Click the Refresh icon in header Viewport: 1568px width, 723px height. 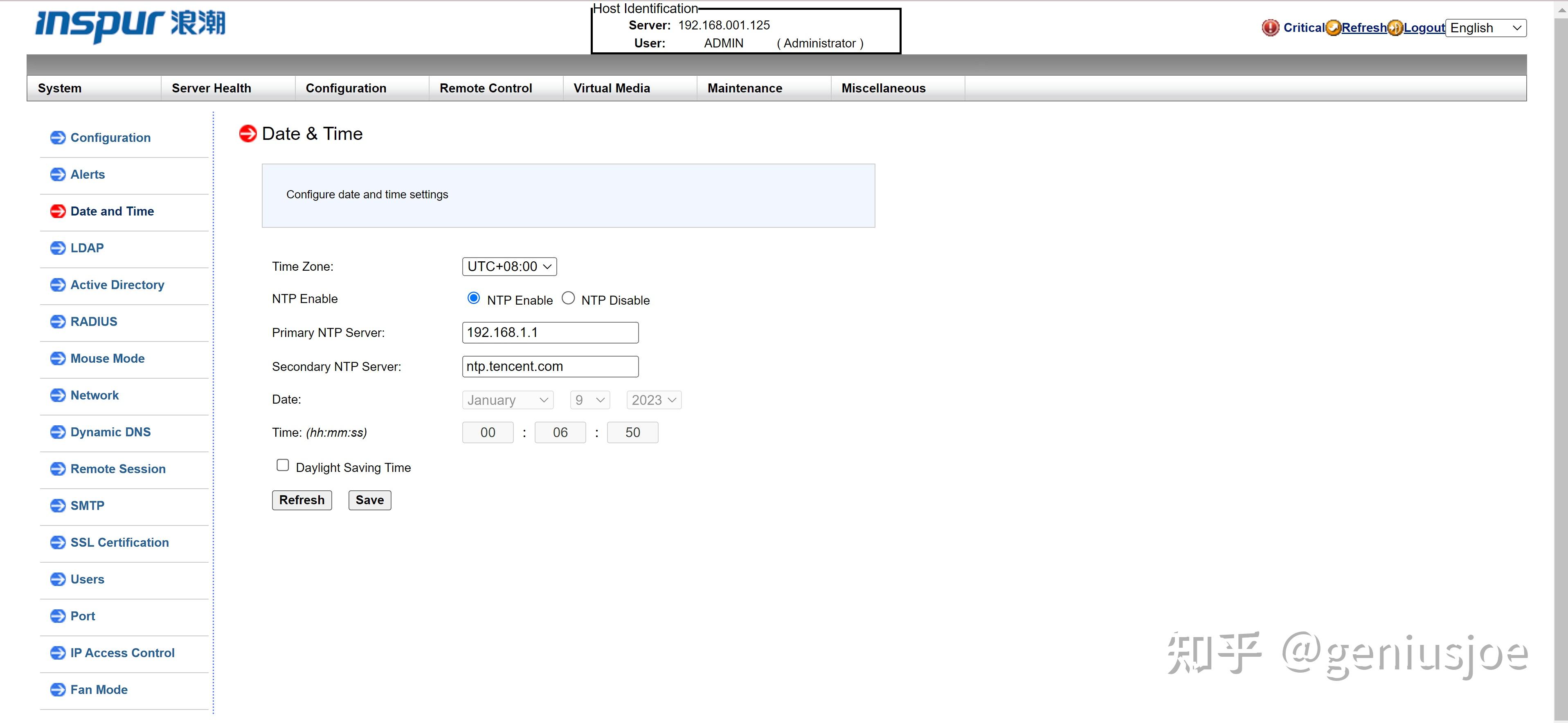(x=1333, y=28)
